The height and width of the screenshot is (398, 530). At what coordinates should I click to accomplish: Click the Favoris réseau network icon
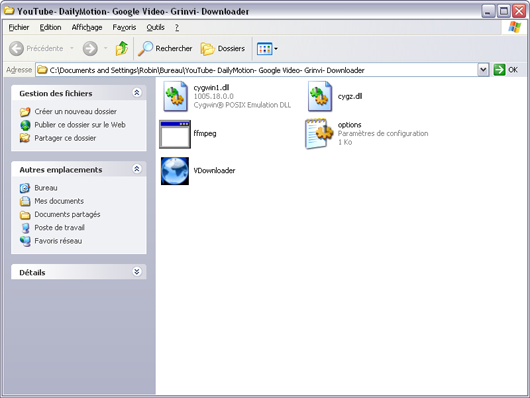coord(25,241)
